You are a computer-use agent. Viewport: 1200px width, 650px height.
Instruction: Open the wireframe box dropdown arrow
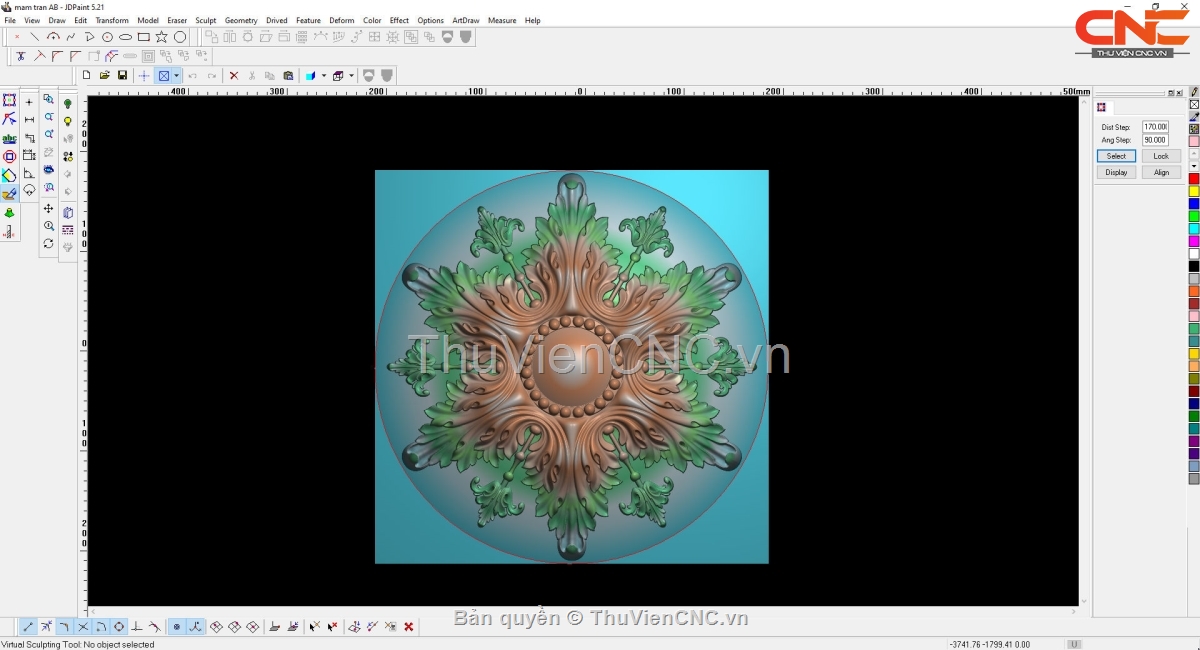351,75
